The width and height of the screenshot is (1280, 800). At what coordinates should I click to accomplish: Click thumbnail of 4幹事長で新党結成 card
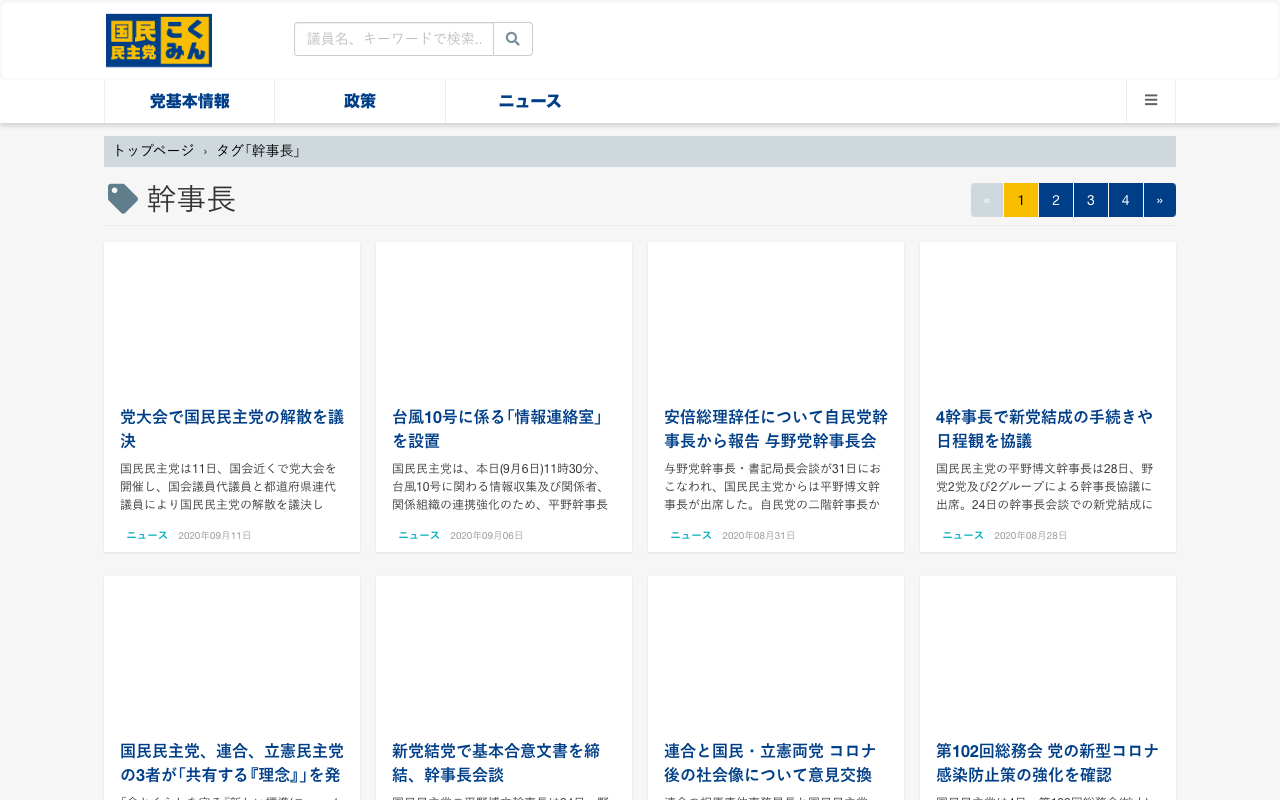1048,316
